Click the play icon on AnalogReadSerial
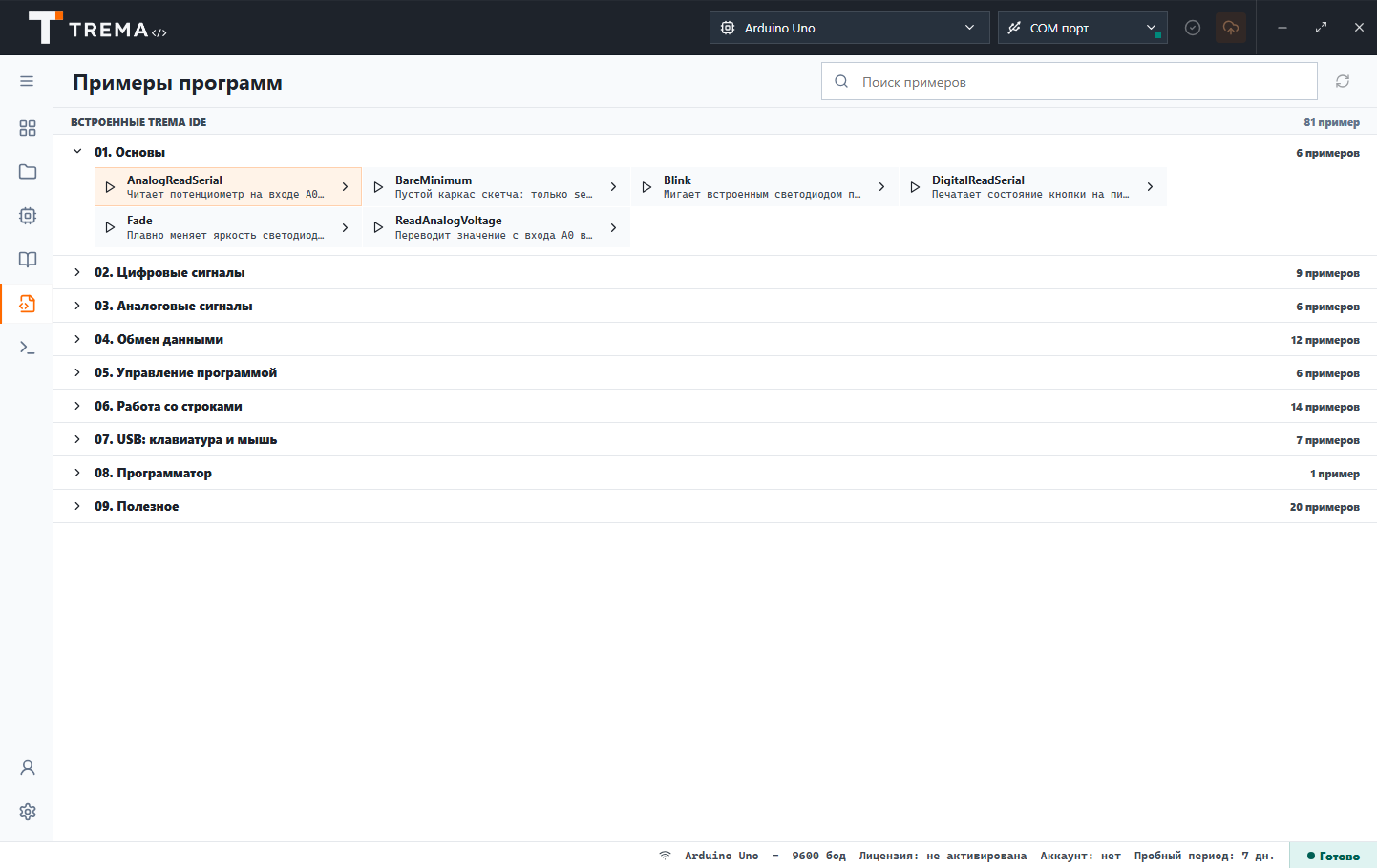1377x868 pixels. tap(110, 187)
